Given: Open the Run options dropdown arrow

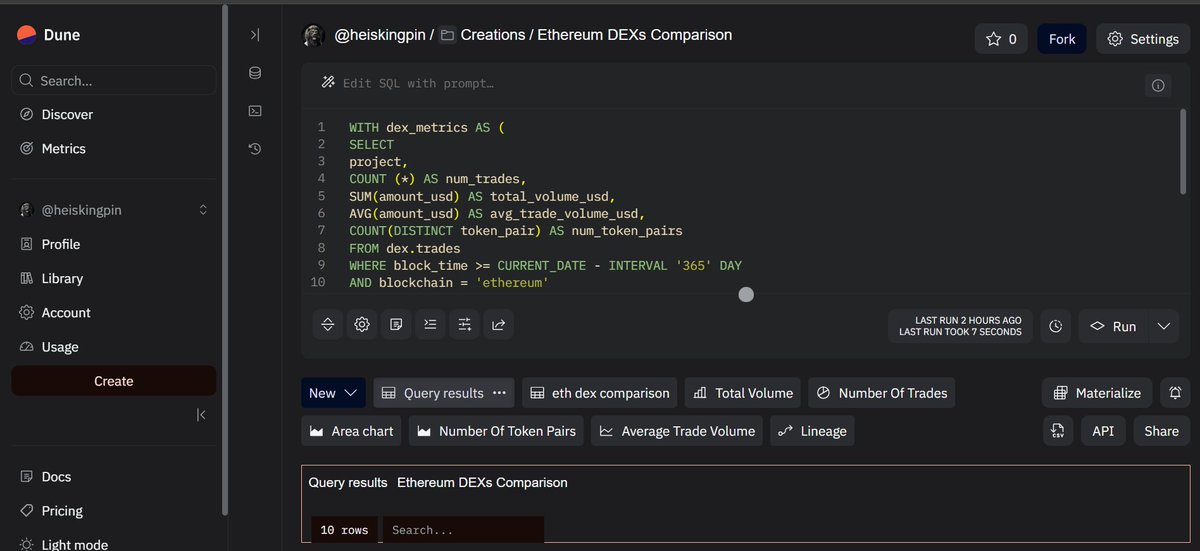Looking at the screenshot, I should click(x=1164, y=326).
